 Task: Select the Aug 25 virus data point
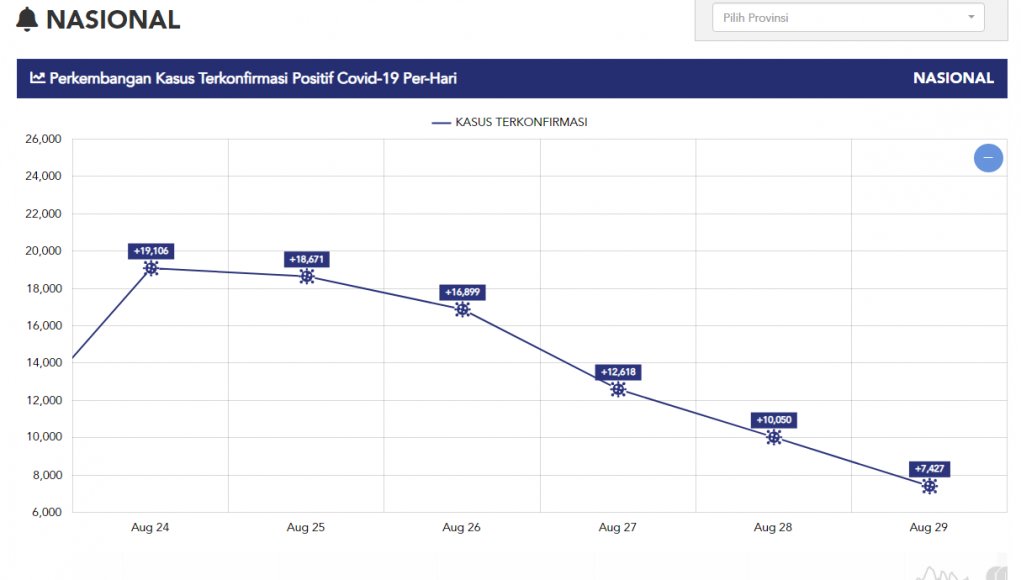point(307,276)
